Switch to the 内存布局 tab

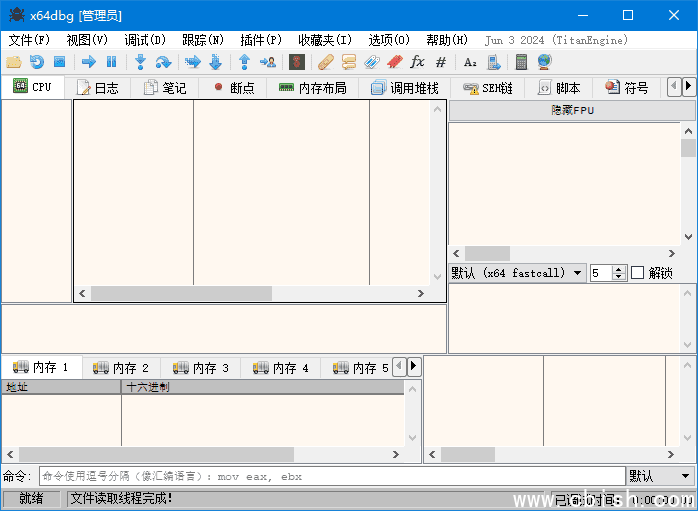[312, 88]
